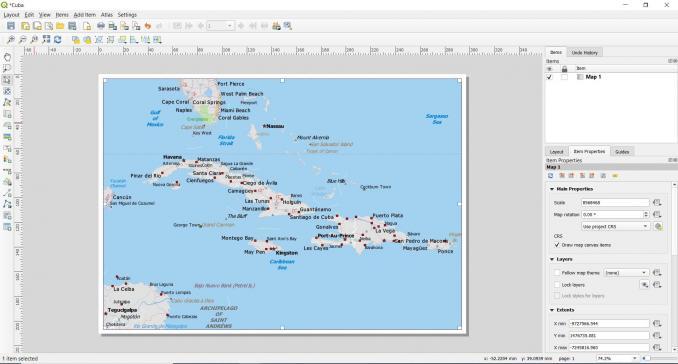Click the Map rotation spin arrows
678x364 pixels.
click(x=646, y=214)
